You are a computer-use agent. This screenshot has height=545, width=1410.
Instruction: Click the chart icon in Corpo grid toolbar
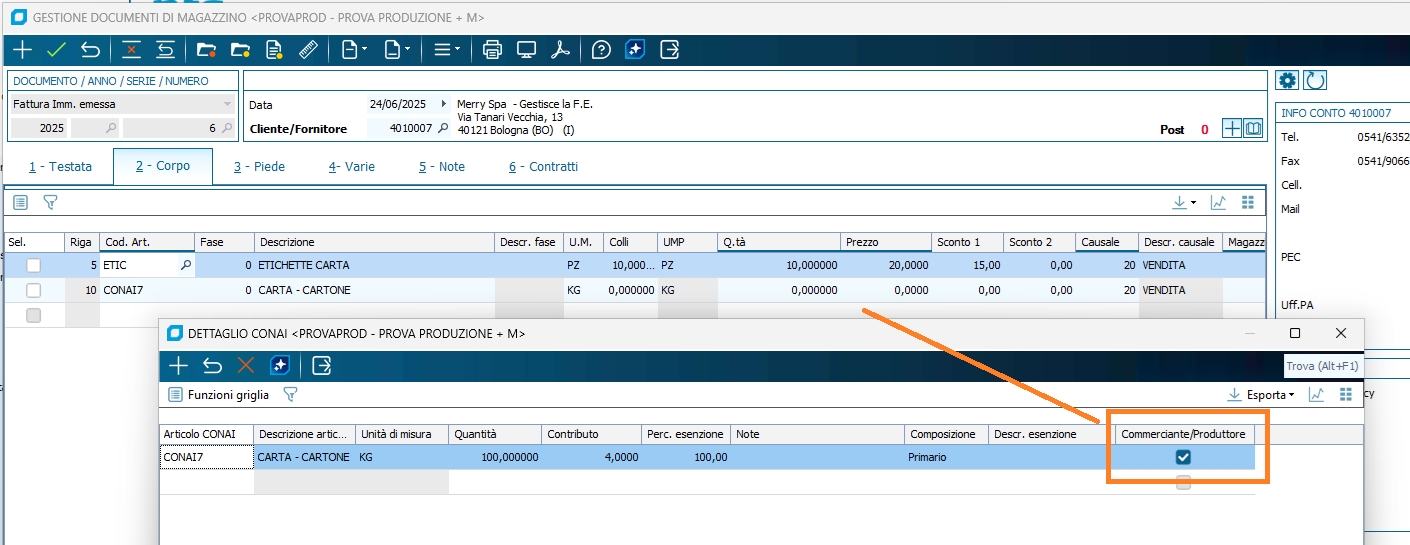pos(1218,202)
